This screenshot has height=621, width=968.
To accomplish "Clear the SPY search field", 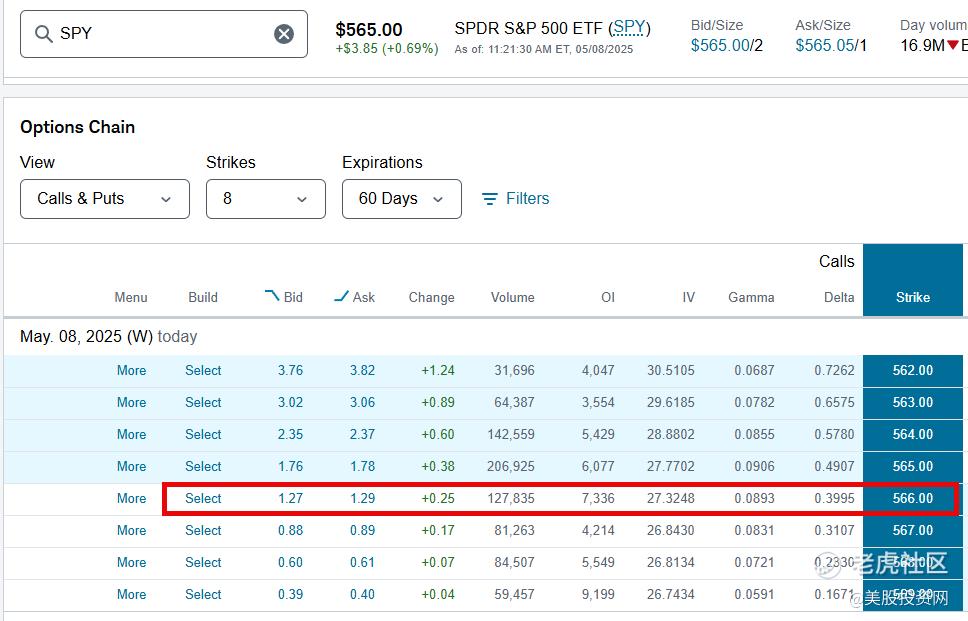I will [284, 34].
